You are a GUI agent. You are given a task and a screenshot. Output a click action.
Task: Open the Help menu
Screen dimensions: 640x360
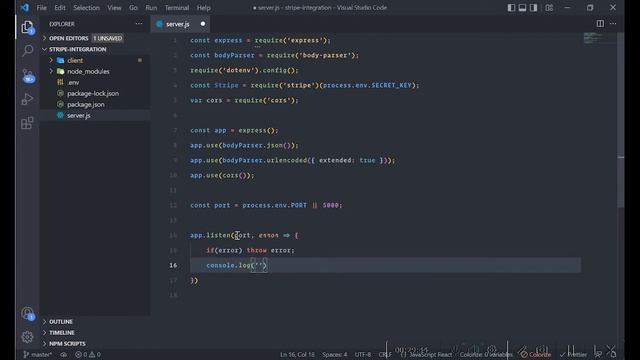click(x=204, y=7)
